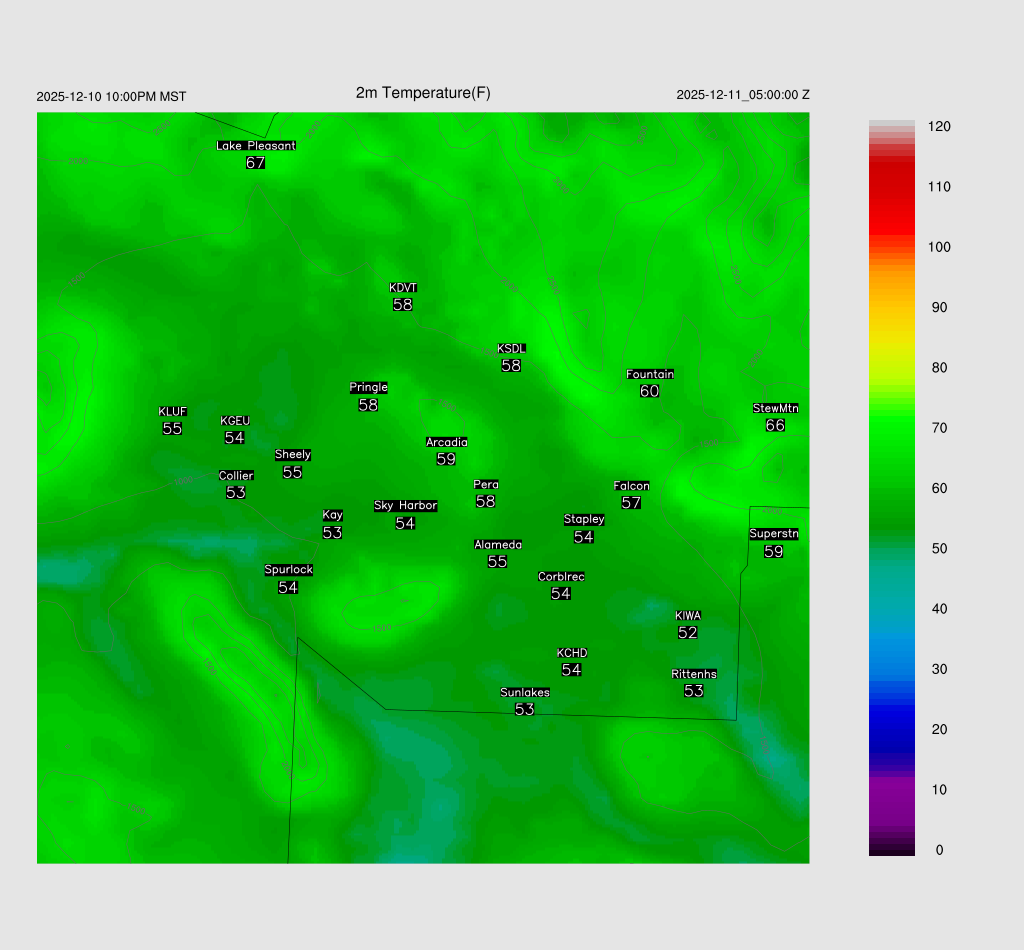Click the Lake Pleasant station label
The height and width of the screenshot is (950, 1024).
point(256,146)
